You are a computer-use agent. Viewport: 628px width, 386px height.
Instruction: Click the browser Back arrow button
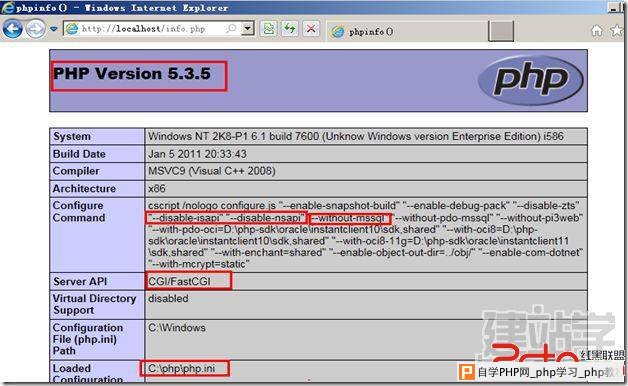pos(12,29)
